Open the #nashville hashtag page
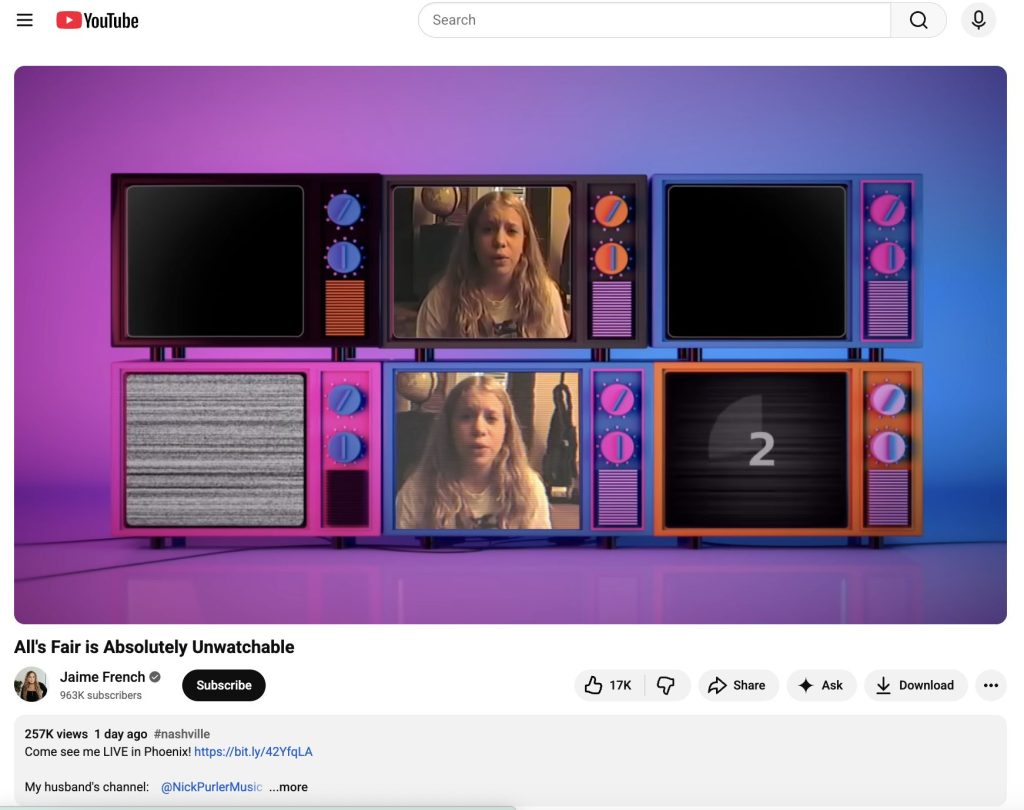The image size is (1024, 810). (x=182, y=733)
